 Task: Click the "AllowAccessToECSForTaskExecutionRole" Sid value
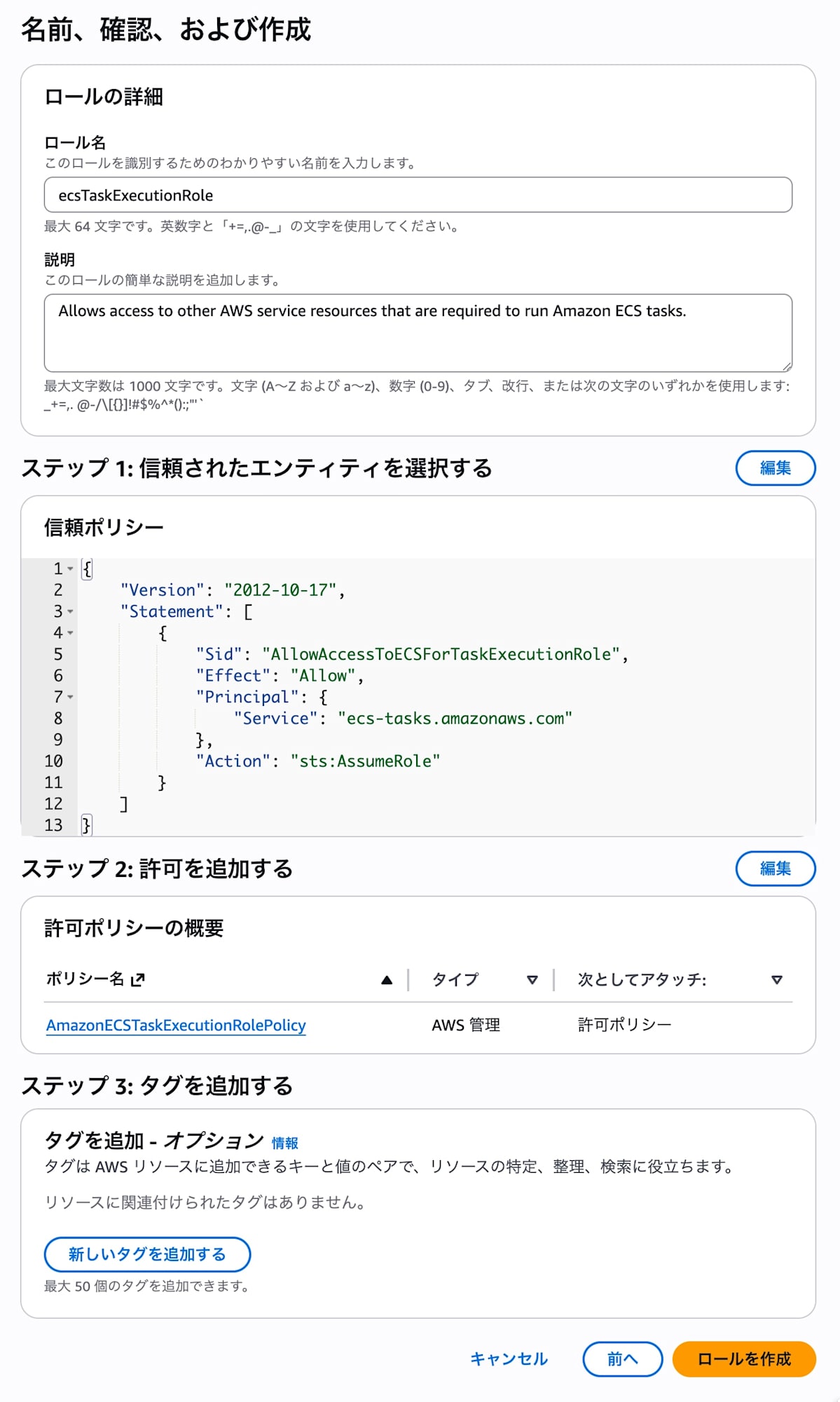coord(441,654)
